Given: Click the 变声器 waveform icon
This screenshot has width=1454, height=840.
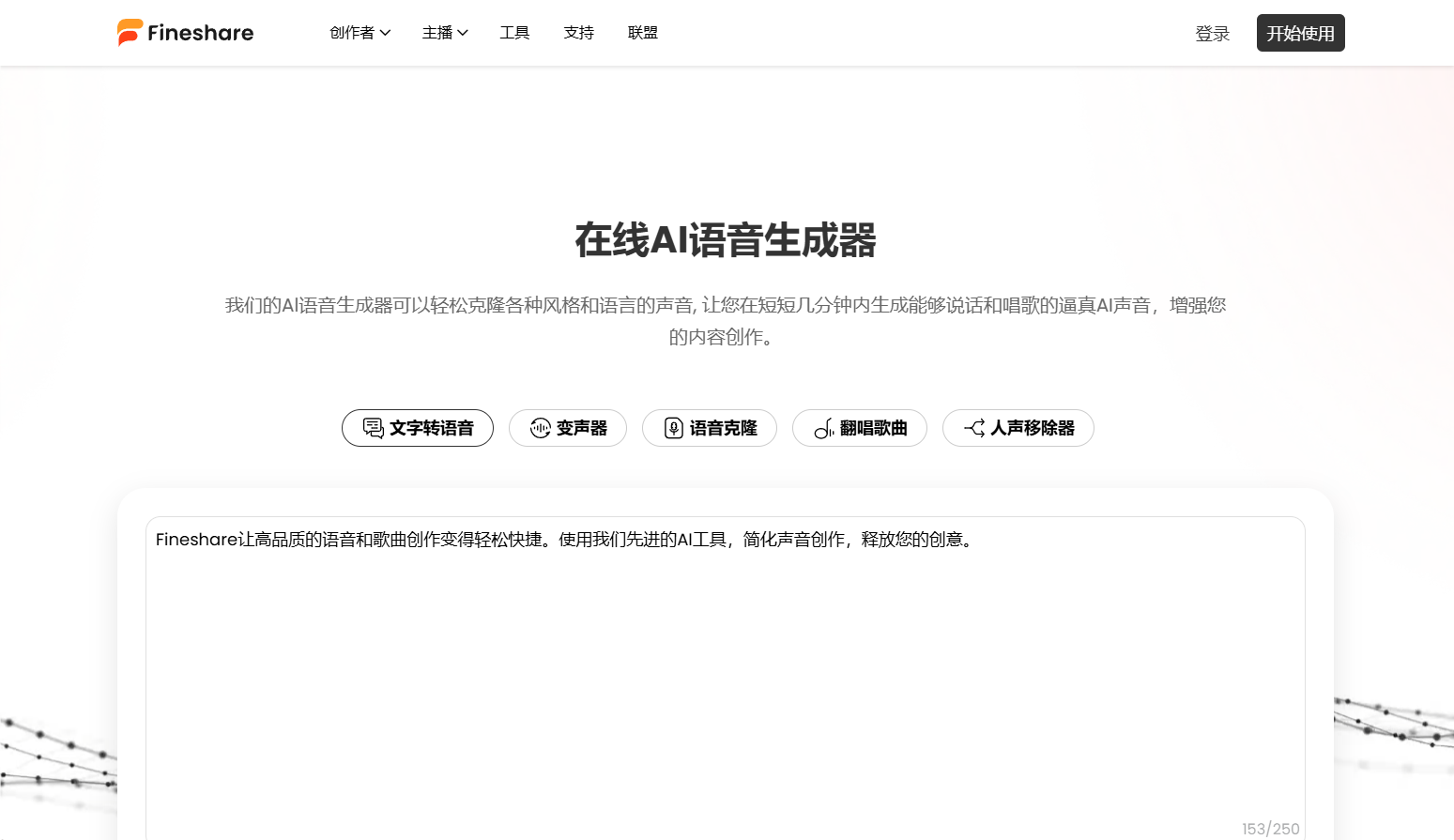Looking at the screenshot, I should coord(540,428).
